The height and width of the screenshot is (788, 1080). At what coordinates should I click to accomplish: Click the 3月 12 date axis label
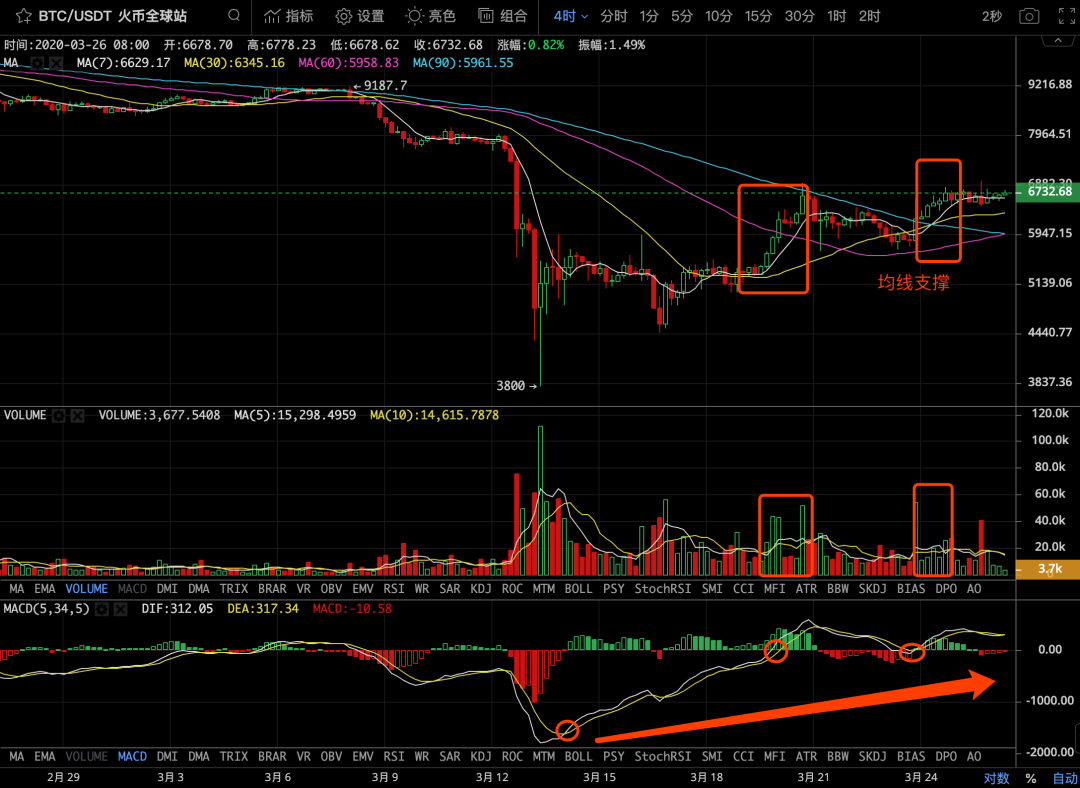pos(491,778)
